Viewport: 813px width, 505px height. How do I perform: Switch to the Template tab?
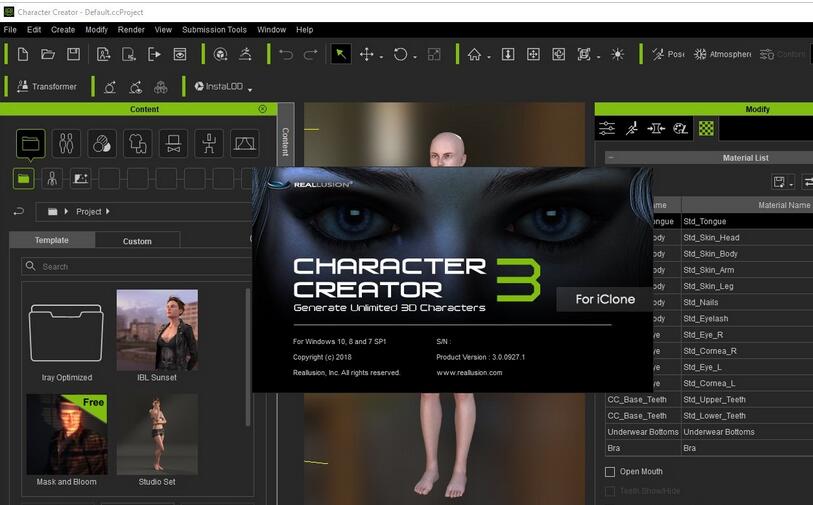point(52,240)
